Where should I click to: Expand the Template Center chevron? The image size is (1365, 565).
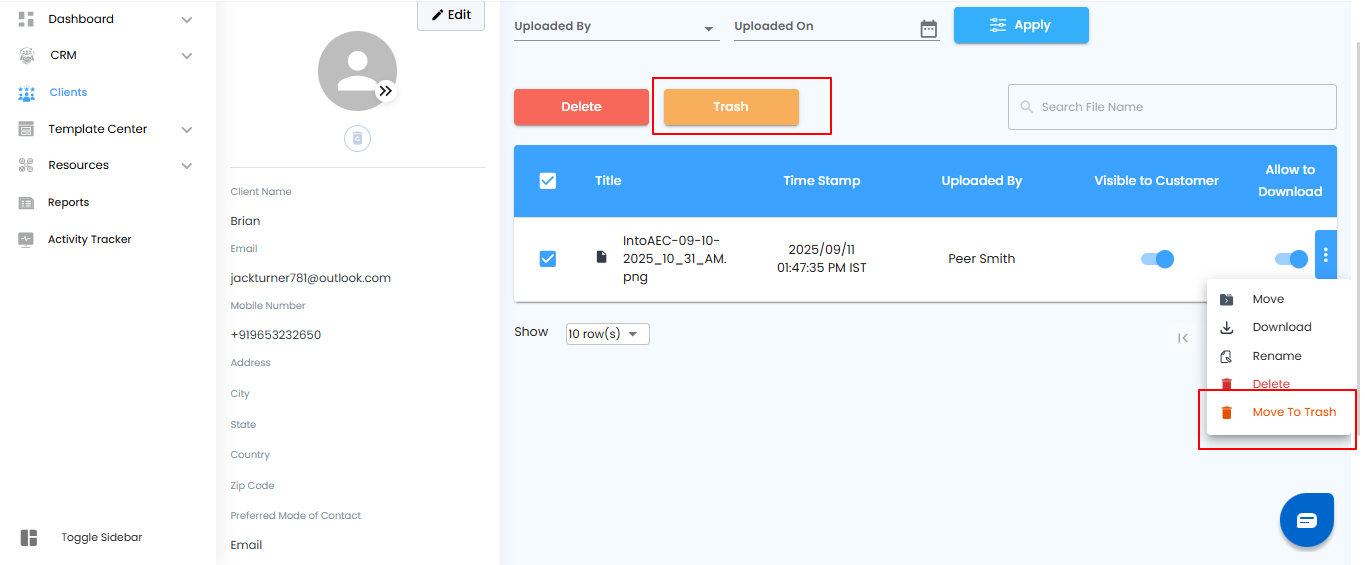pos(186,130)
